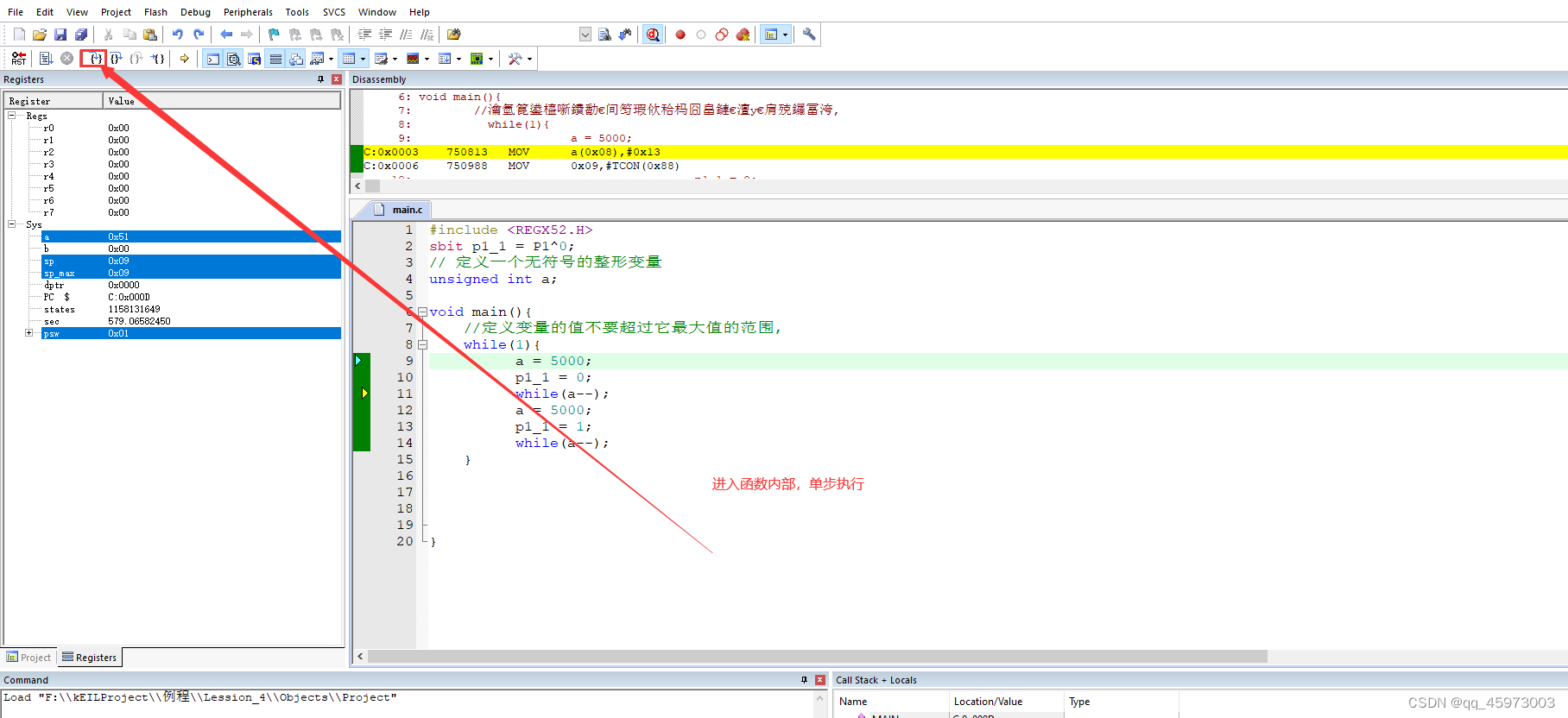Click the Command window scroll up arrow

point(820,697)
